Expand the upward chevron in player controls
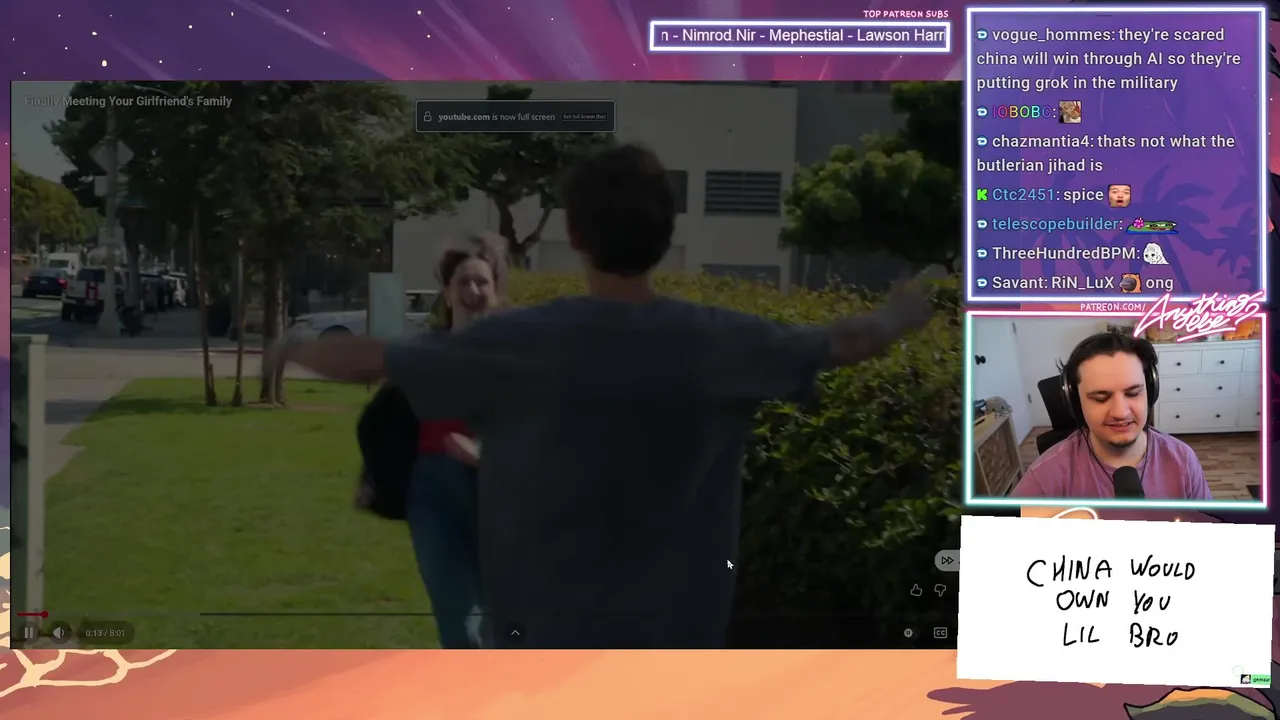This screenshot has width=1280, height=720. [x=515, y=632]
